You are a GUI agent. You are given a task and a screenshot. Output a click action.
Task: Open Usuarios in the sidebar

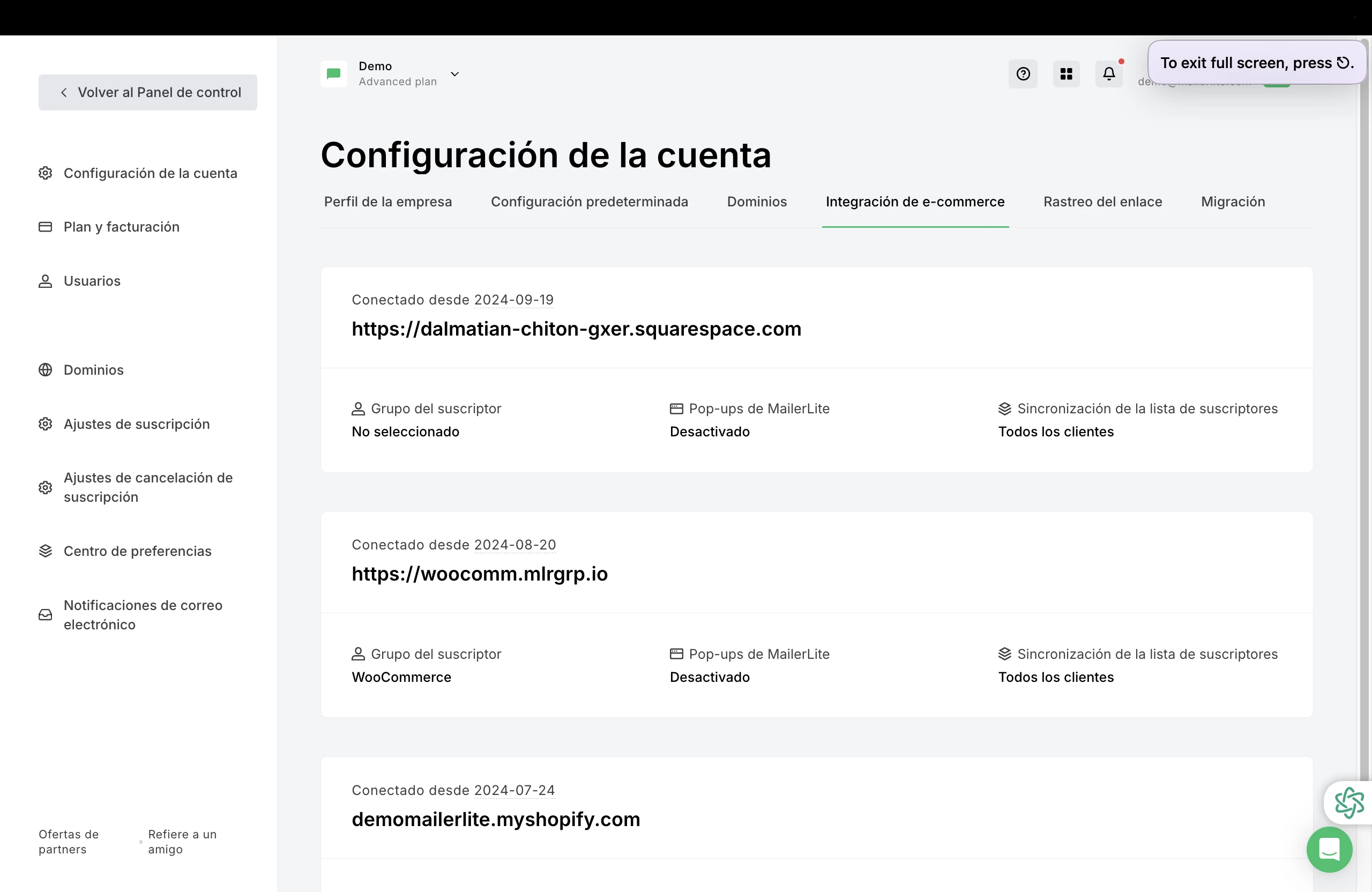92,281
